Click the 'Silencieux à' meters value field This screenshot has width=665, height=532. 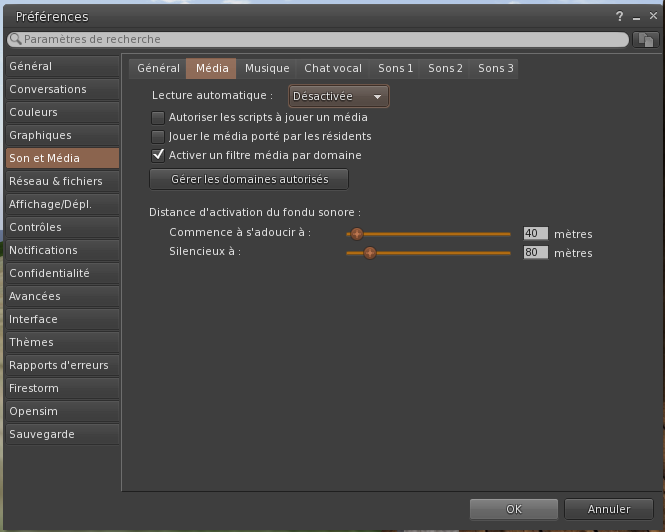pos(535,253)
